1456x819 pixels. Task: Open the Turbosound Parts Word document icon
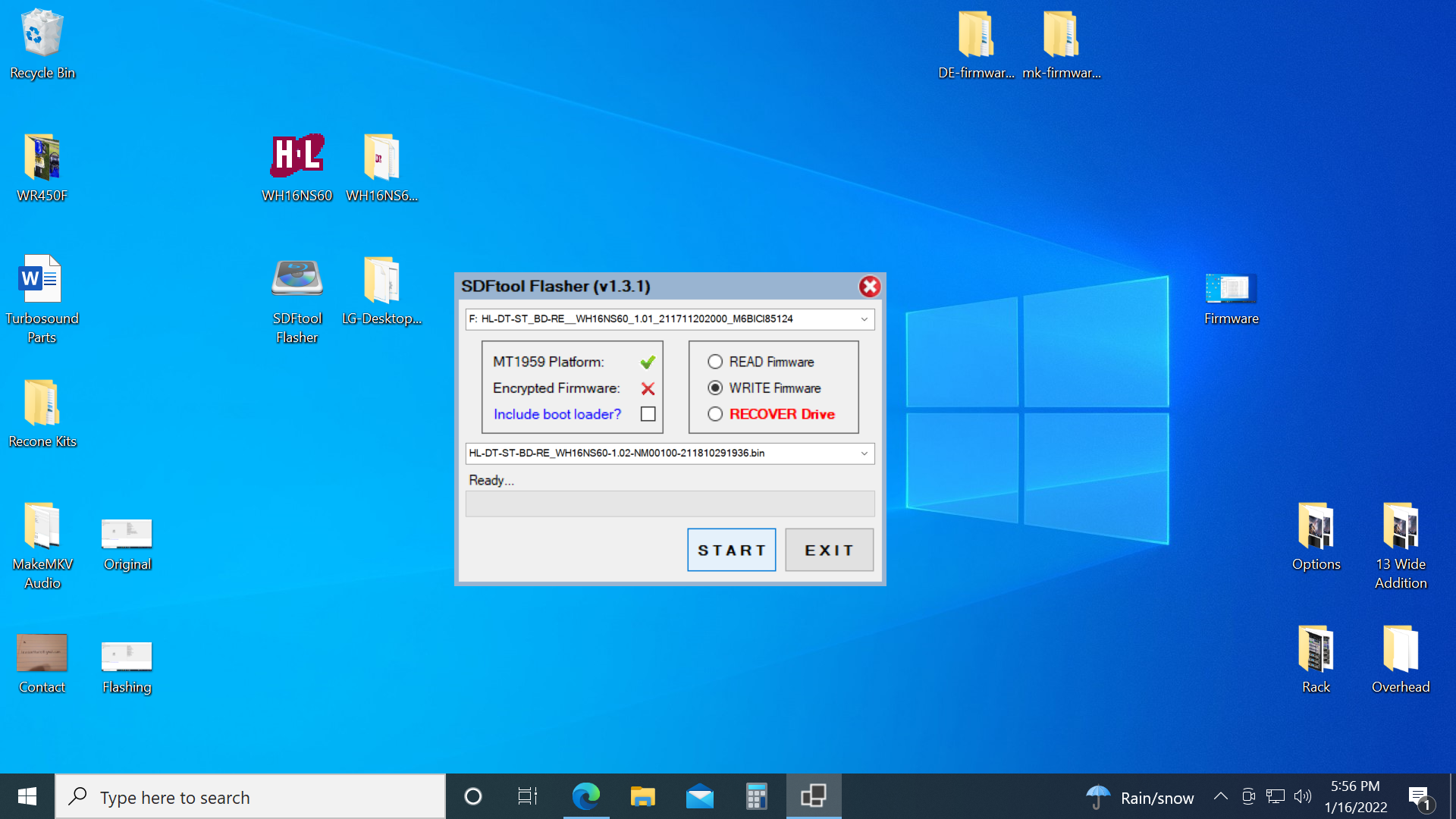pyautogui.click(x=42, y=300)
